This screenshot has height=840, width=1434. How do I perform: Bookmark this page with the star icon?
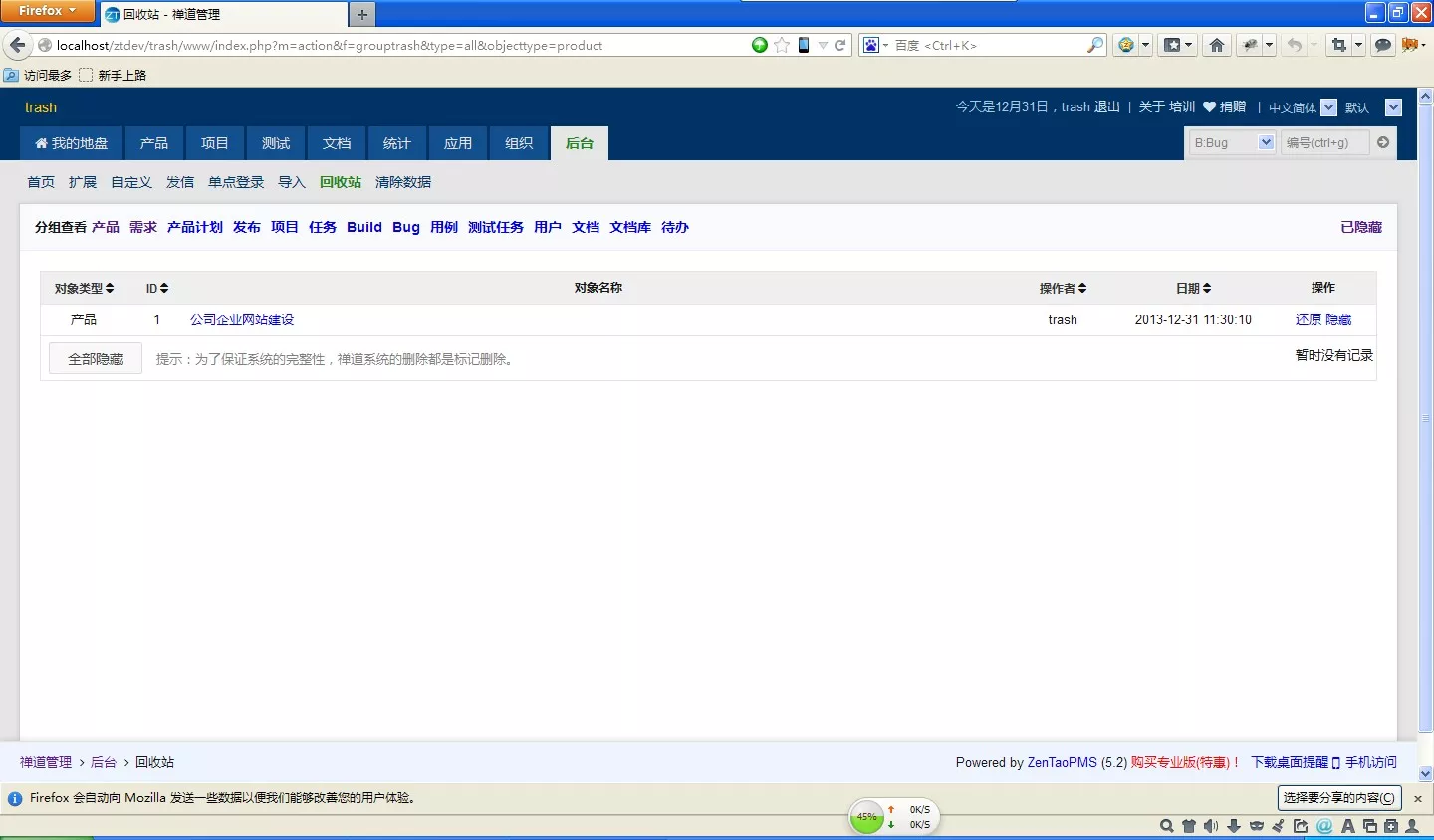click(782, 45)
